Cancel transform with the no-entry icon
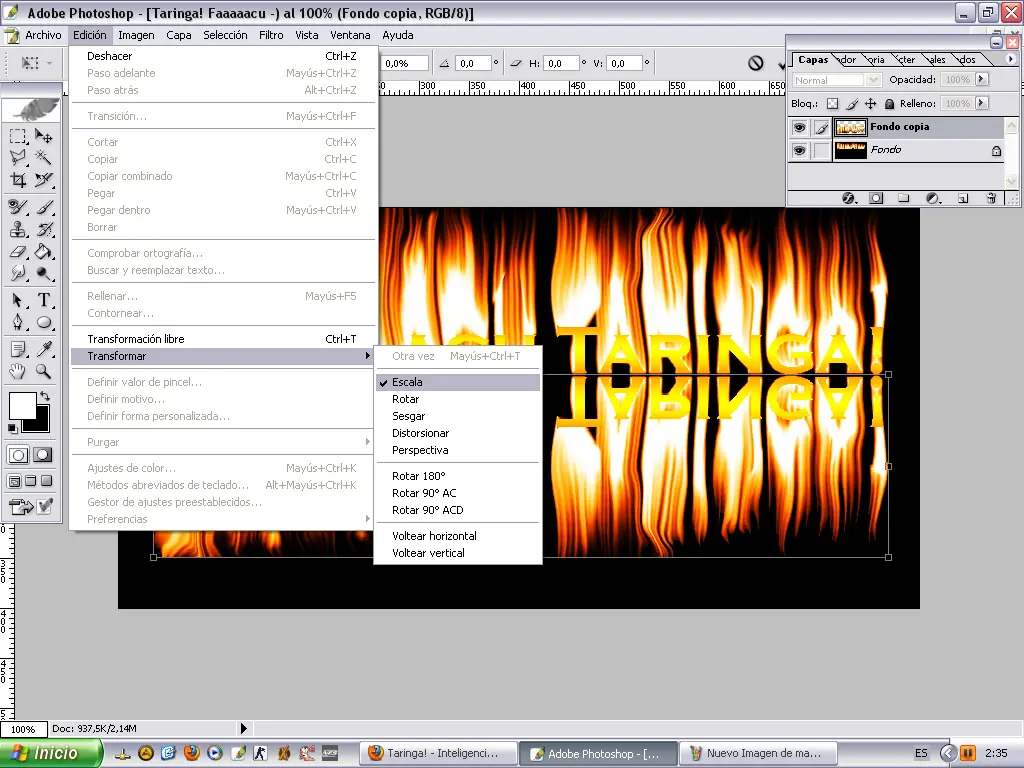The width and height of the screenshot is (1024, 768). click(x=756, y=63)
